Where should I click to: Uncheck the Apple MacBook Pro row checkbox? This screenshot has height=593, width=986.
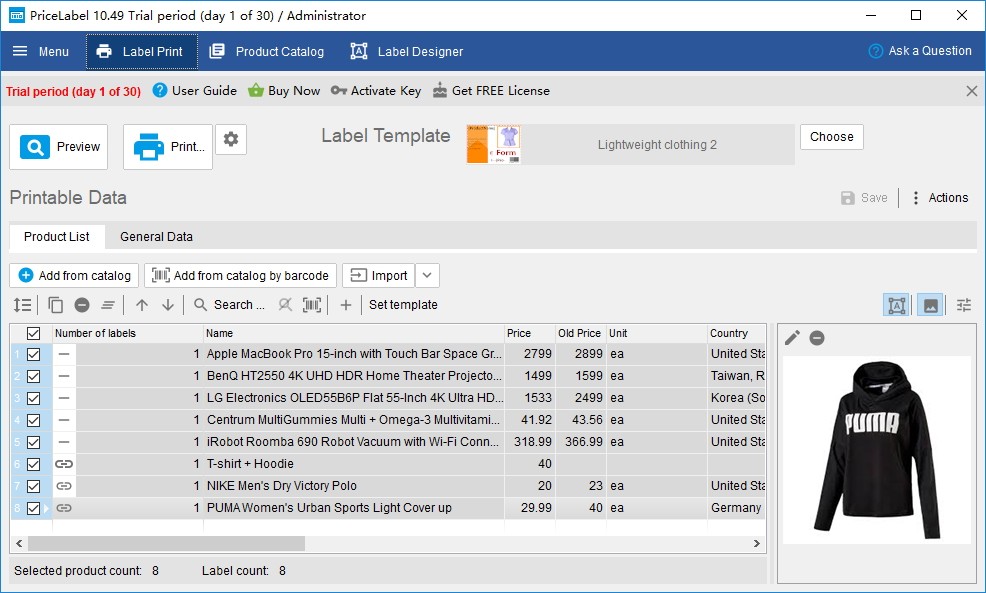point(33,354)
